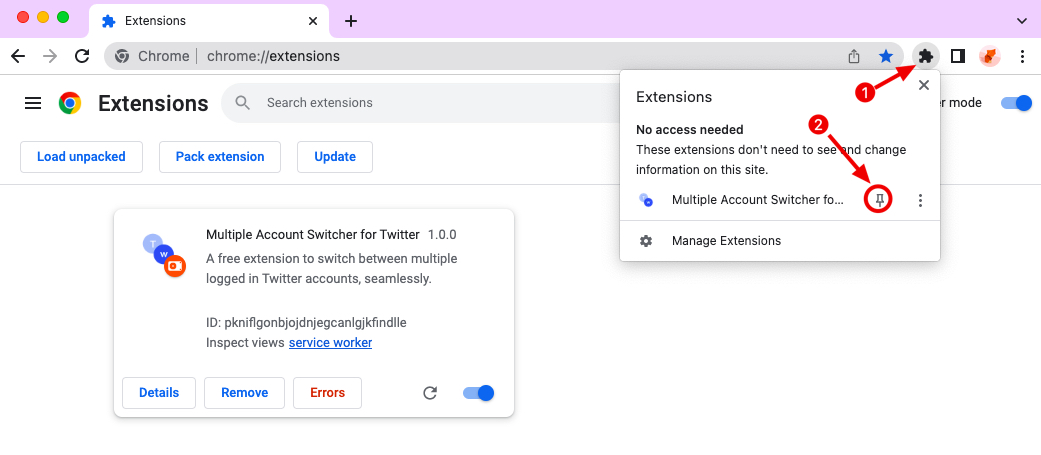Click the macOS green fullscreen button

[x=63, y=17]
